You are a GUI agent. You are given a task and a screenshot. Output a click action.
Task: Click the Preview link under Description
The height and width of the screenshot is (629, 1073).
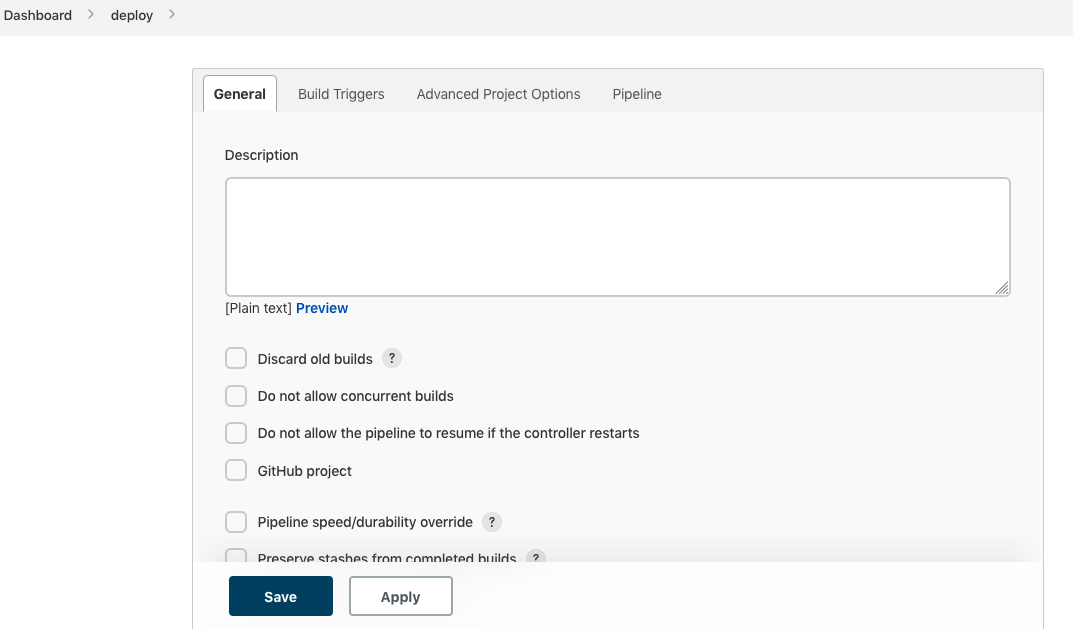[x=322, y=308]
